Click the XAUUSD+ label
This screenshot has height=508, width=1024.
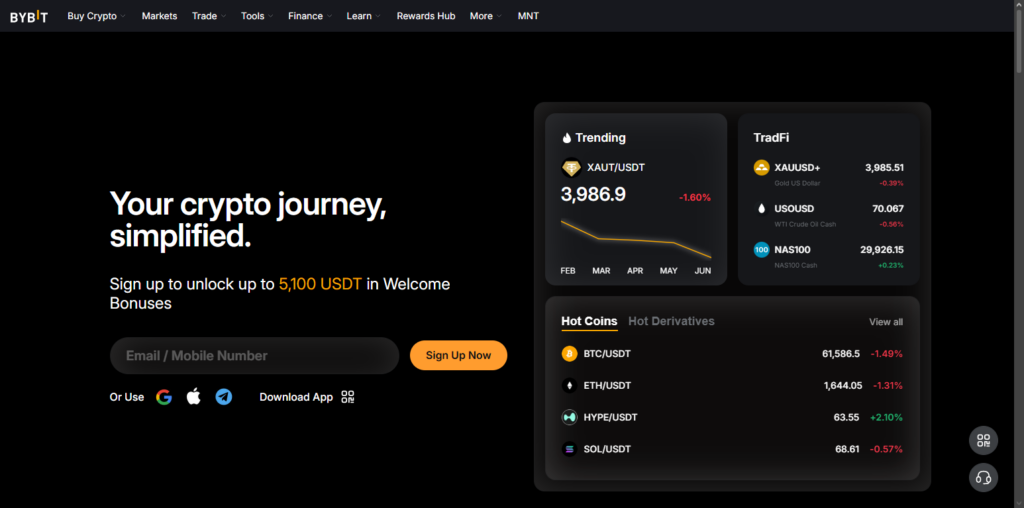point(797,168)
